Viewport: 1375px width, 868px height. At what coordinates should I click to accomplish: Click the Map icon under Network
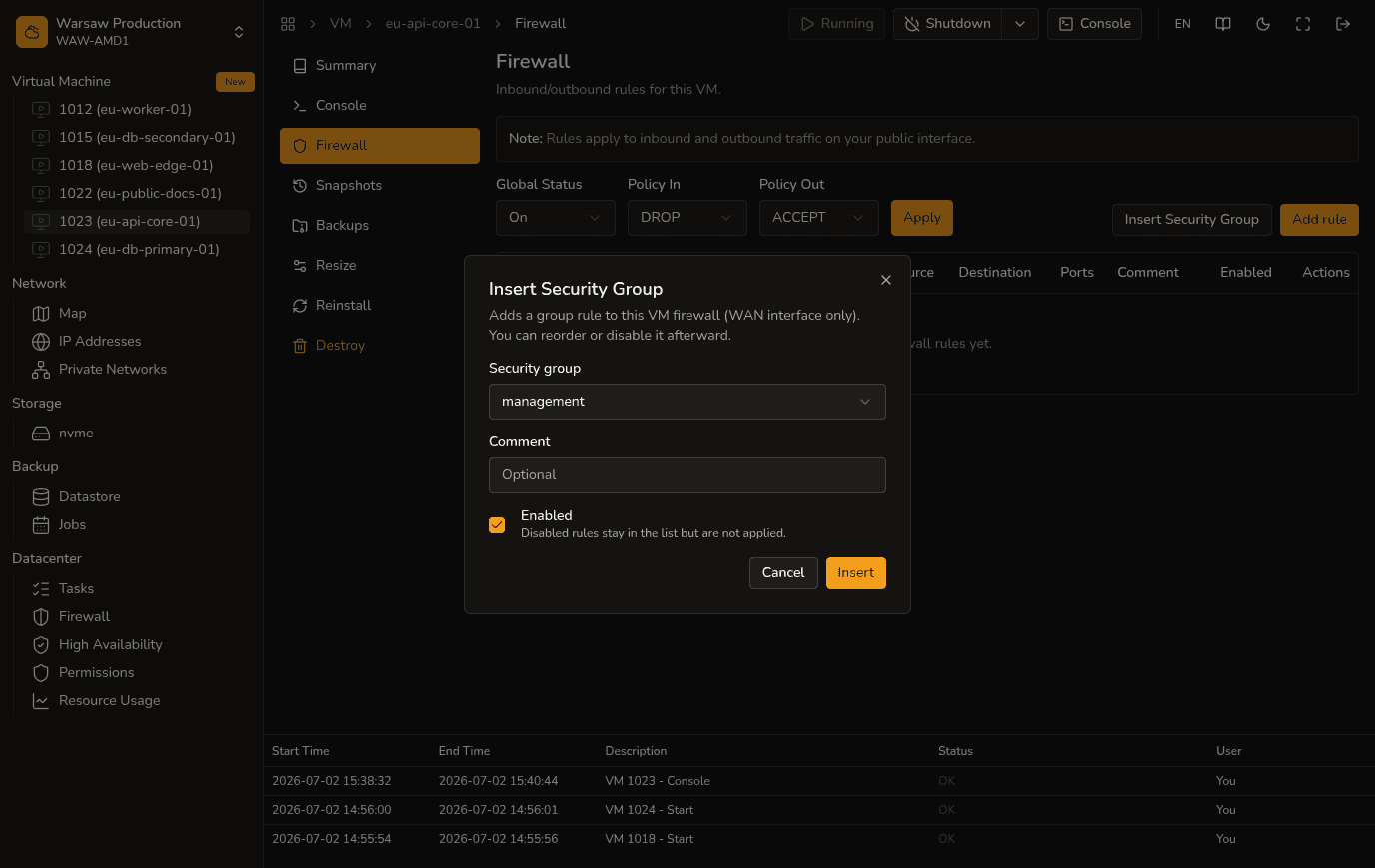[41, 313]
